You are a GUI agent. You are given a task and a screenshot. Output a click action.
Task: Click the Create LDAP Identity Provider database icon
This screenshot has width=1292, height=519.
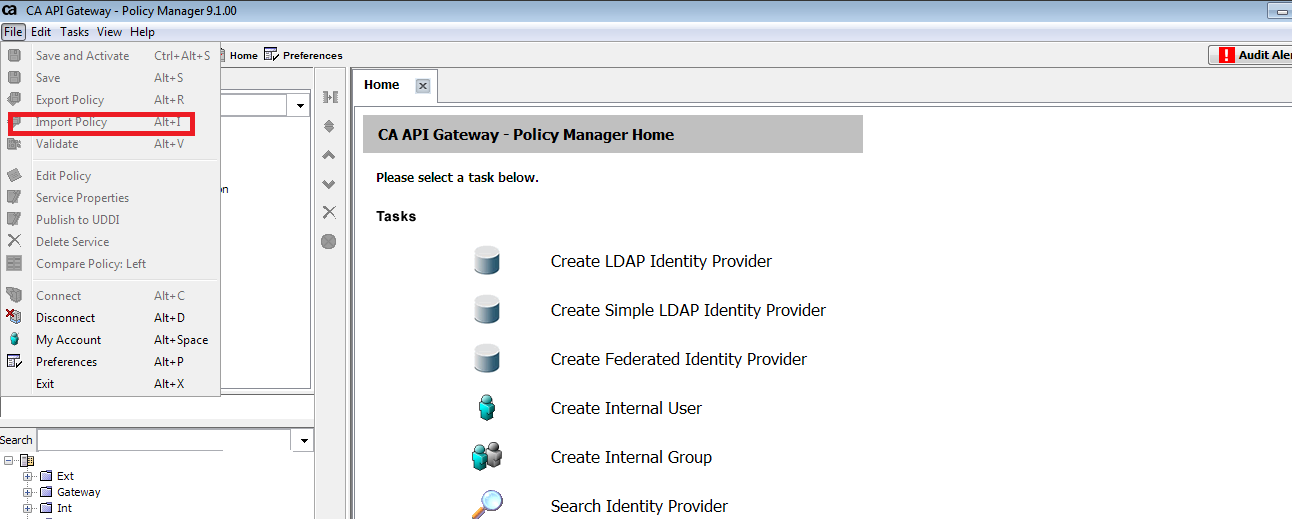tap(487, 261)
